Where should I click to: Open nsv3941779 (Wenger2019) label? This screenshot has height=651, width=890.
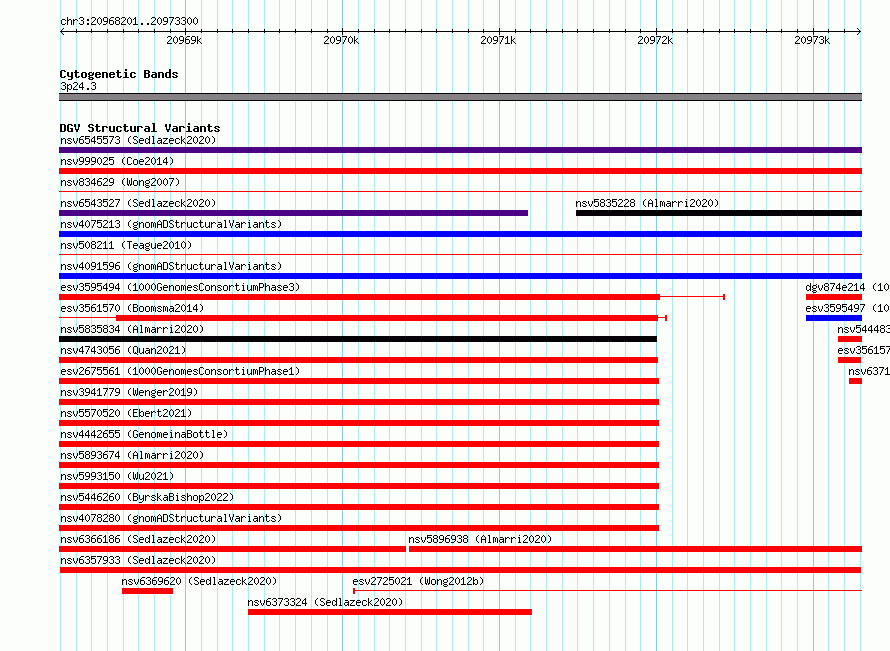129,392
